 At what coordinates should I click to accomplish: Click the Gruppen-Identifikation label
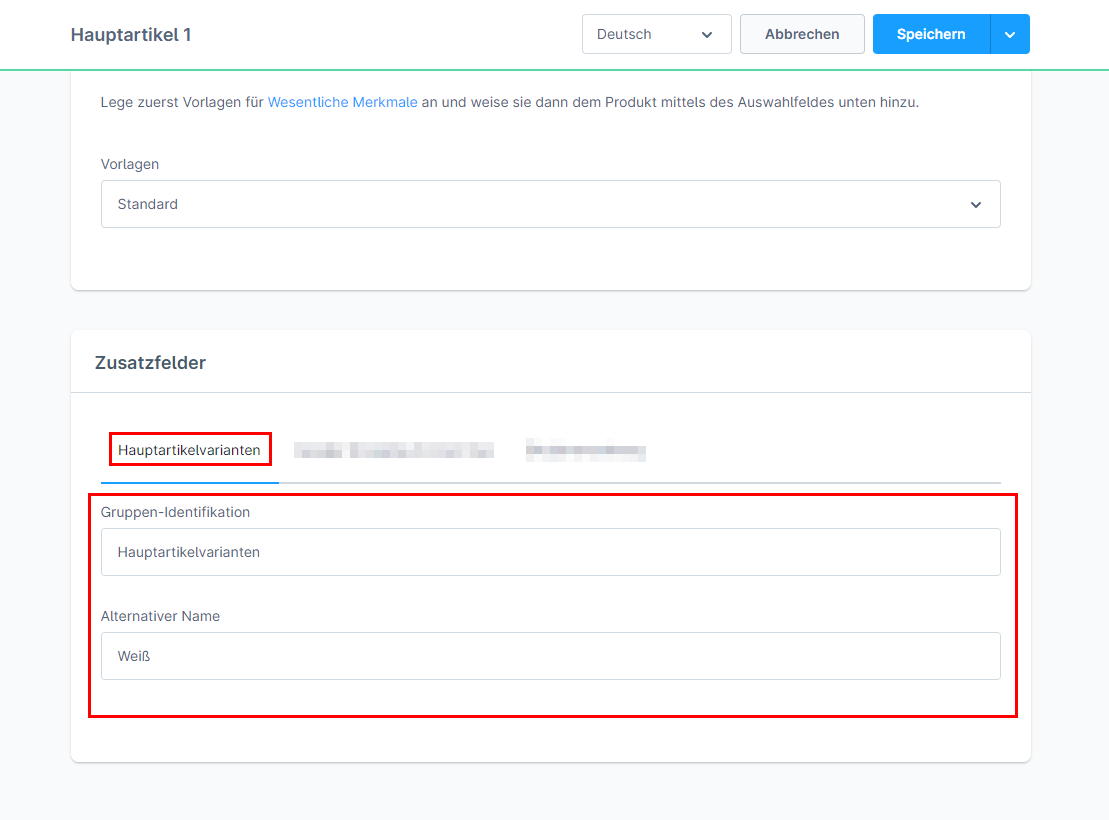coord(175,512)
